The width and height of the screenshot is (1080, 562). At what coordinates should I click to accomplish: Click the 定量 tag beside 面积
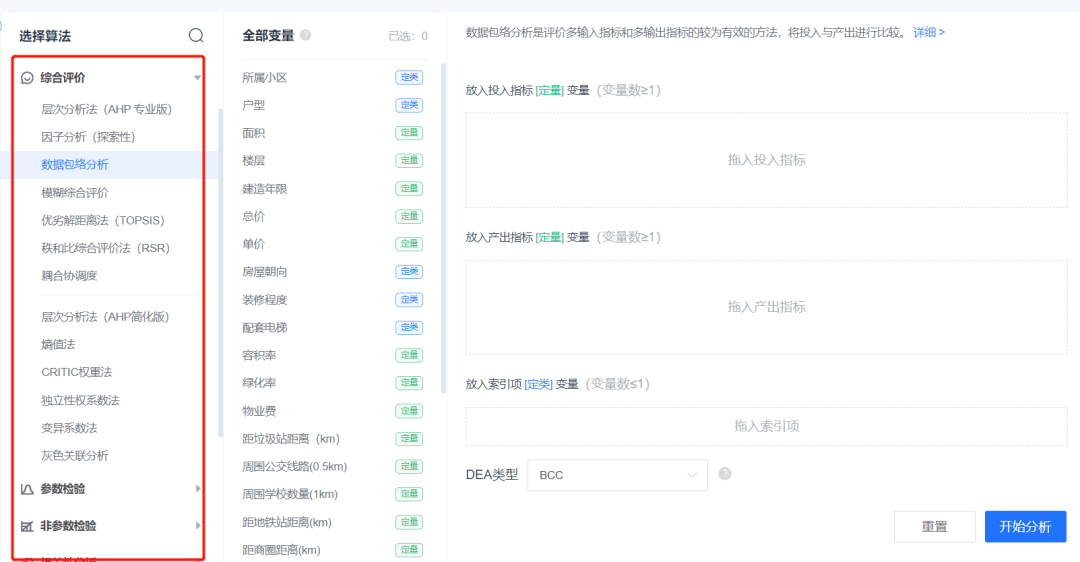pos(409,132)
